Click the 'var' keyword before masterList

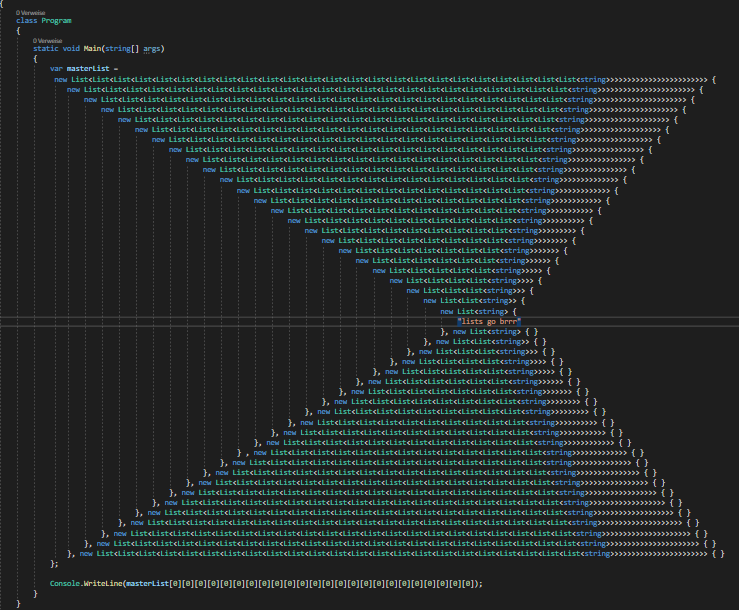coord(56,69)
